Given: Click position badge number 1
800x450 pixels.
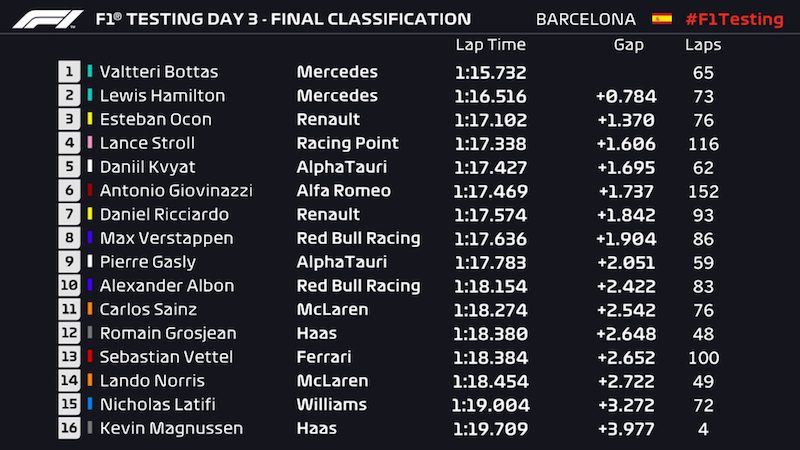Looking at the screenshot, I should 69,71.
